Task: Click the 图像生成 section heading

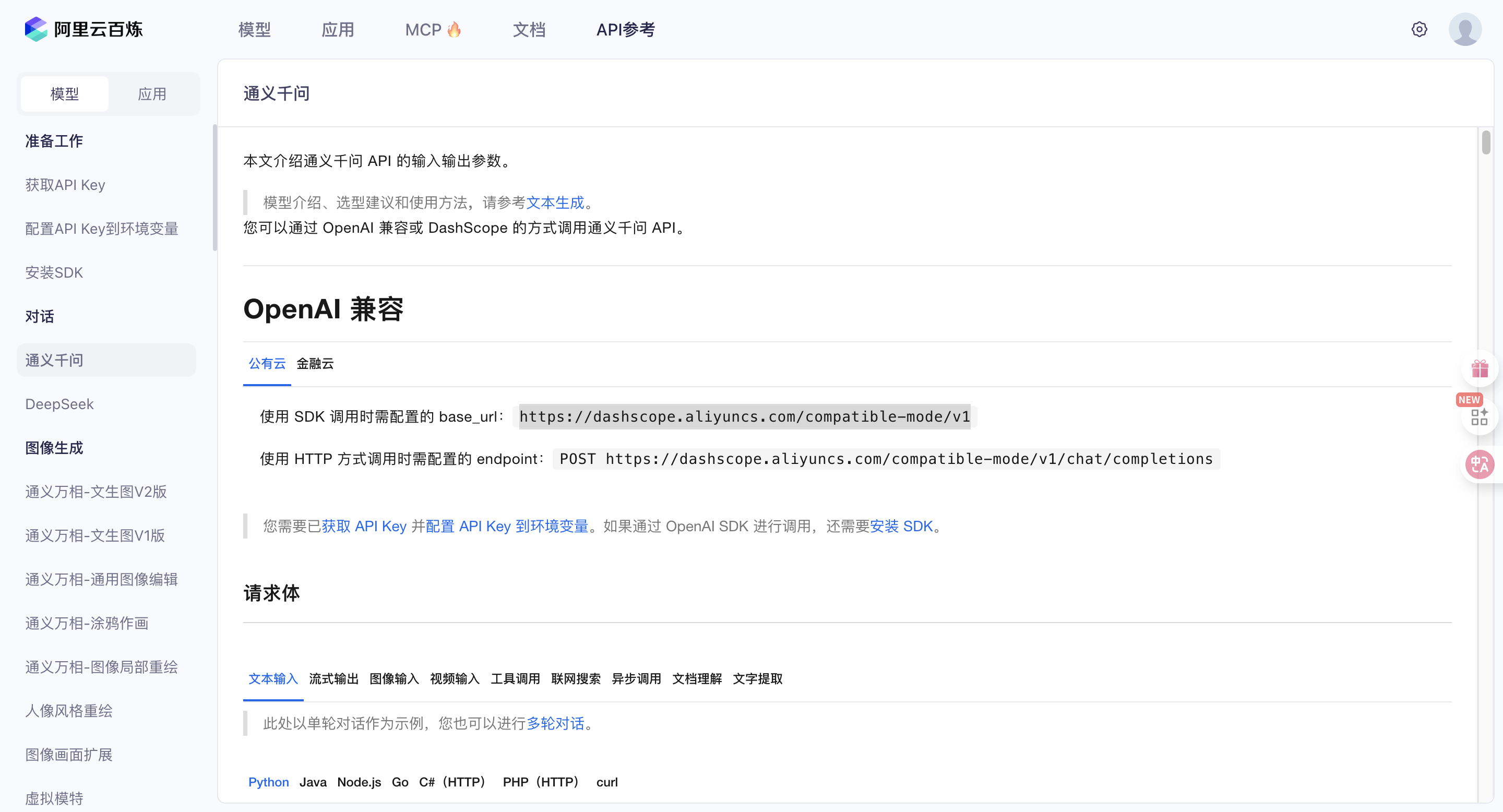Action: 54,448
